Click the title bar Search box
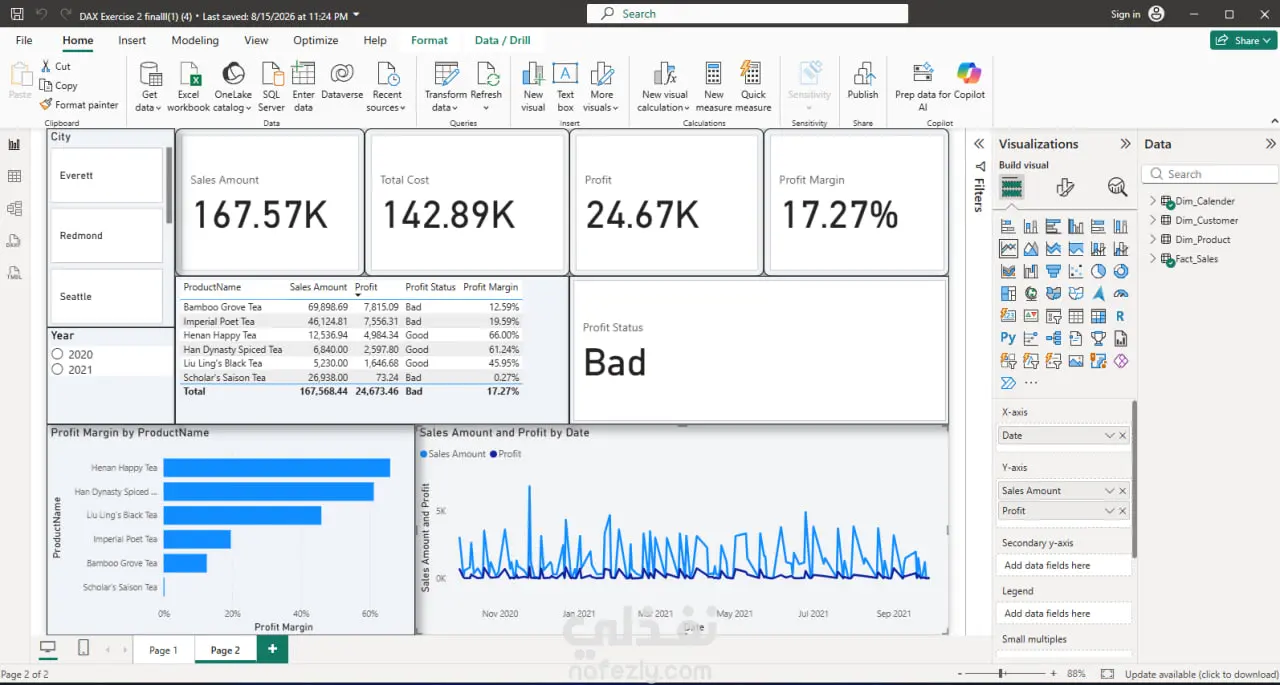This screenshot has height=685, width=1280. click(x=747, y=14)
